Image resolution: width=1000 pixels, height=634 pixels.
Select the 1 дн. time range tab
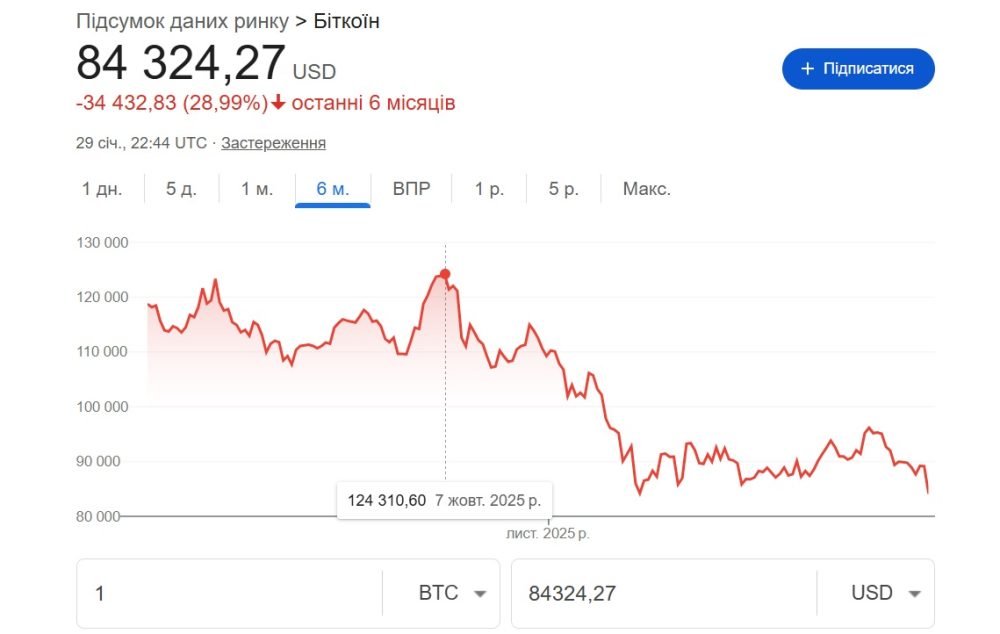[102, 189]
